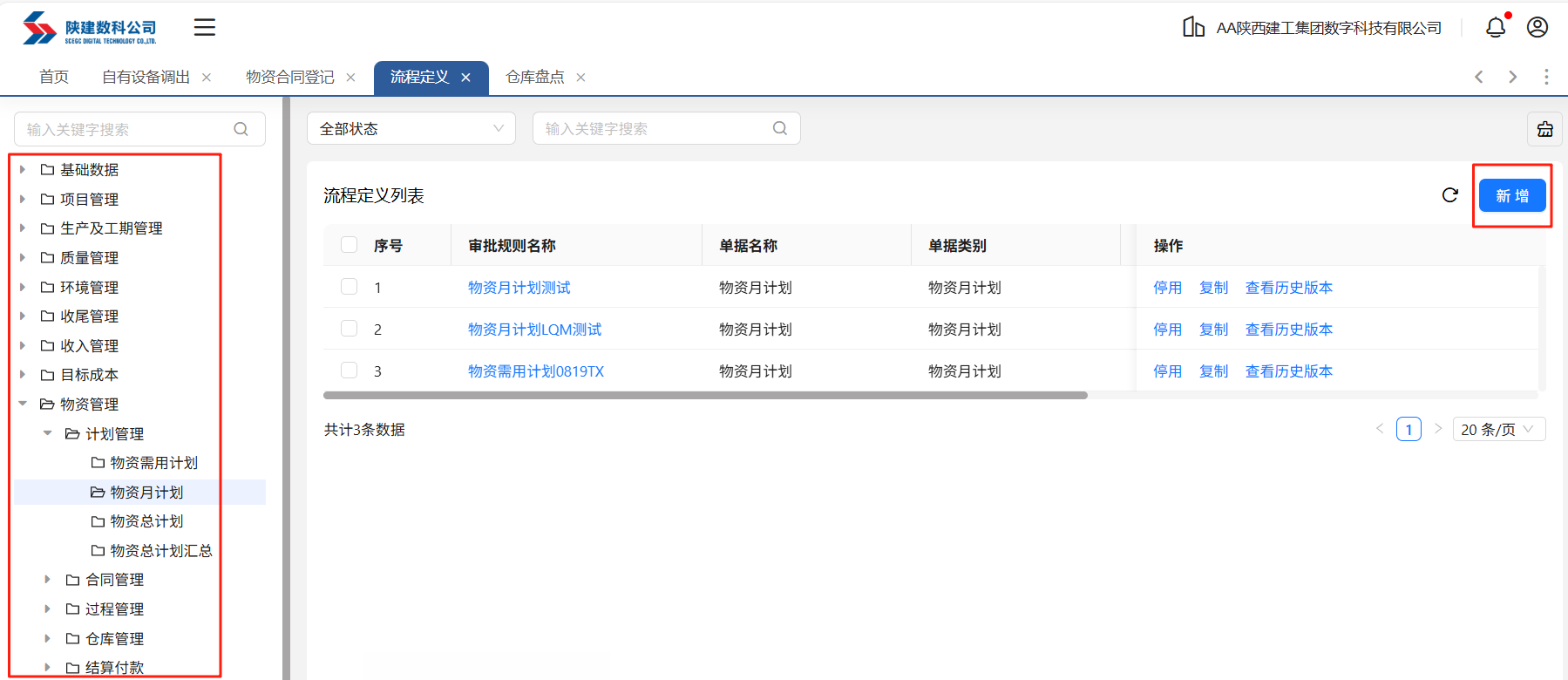
Task: Click the table's horizontal scrollbar
Action: (x=704, y=396)
